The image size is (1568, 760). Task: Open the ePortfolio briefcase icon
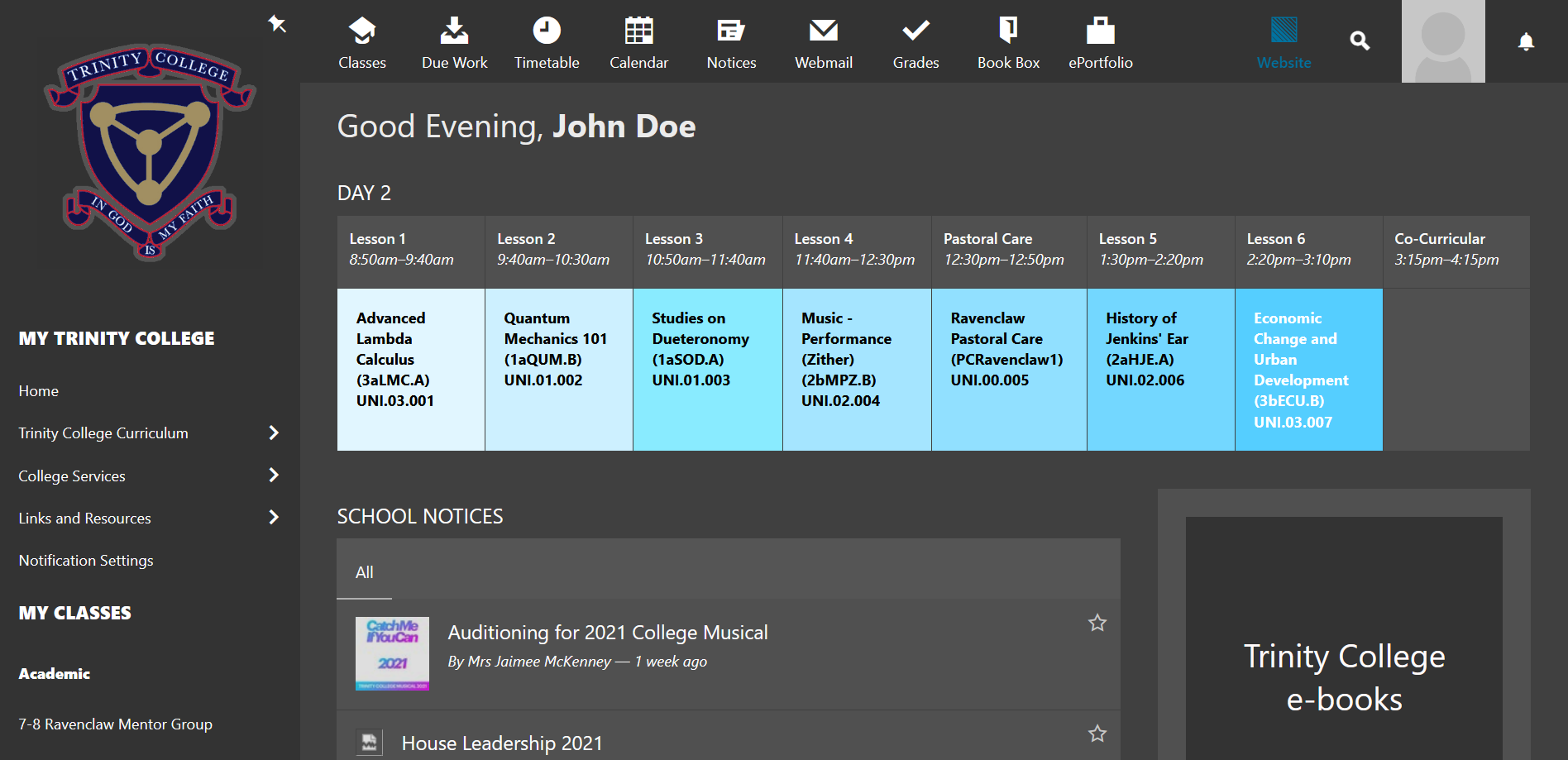[x=1101, y=32]
